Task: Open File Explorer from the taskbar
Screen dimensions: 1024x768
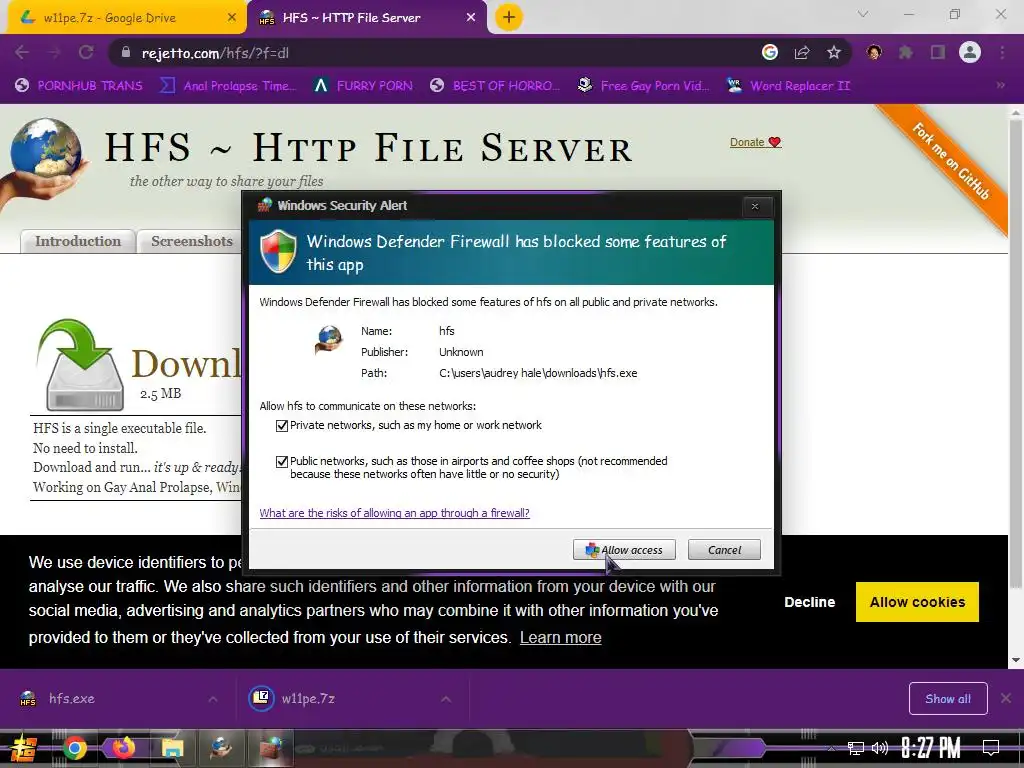Action: [172, 748]
